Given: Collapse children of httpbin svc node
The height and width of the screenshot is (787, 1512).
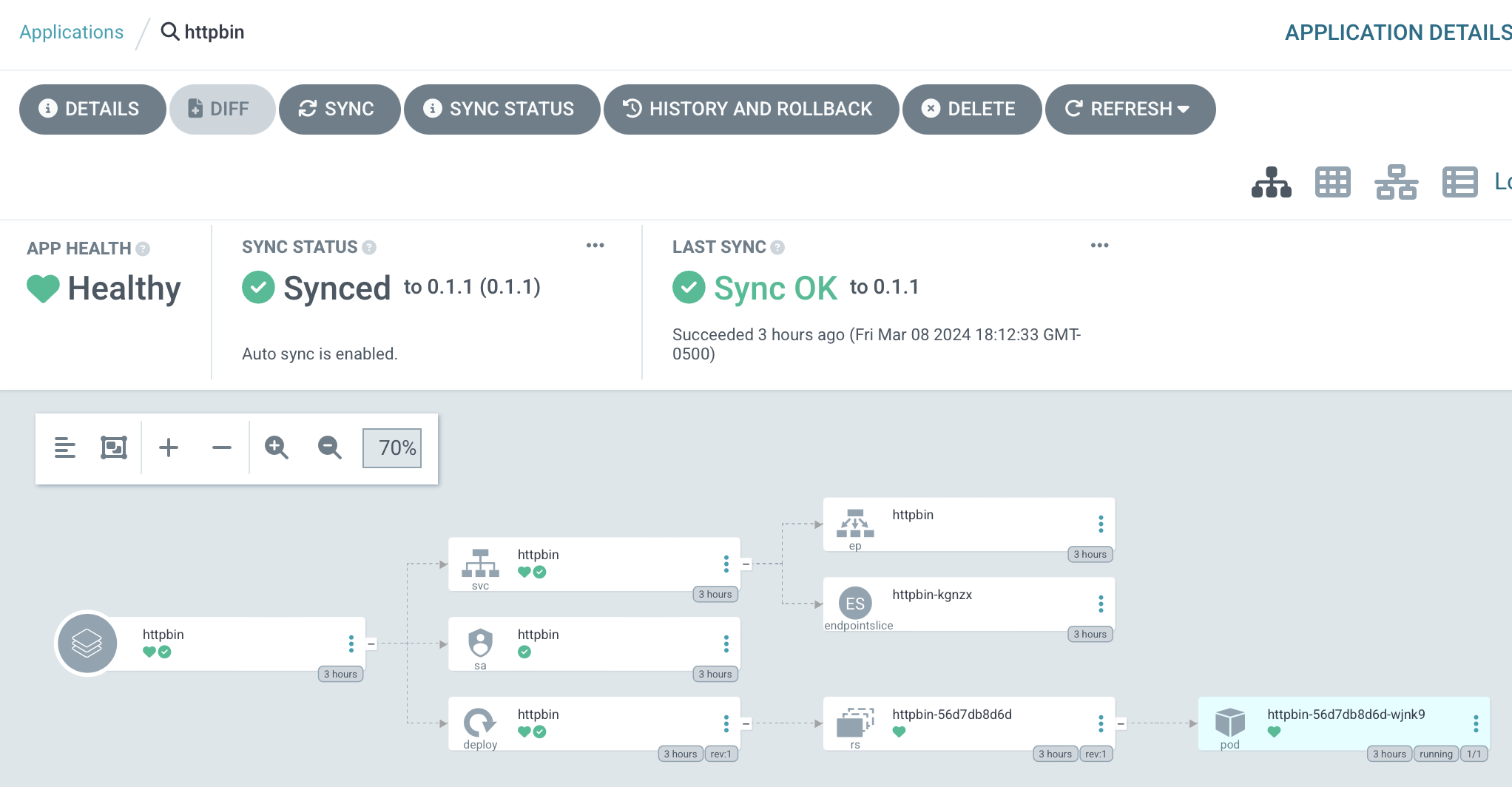Looking at the screenshot, I should [746, 564].
